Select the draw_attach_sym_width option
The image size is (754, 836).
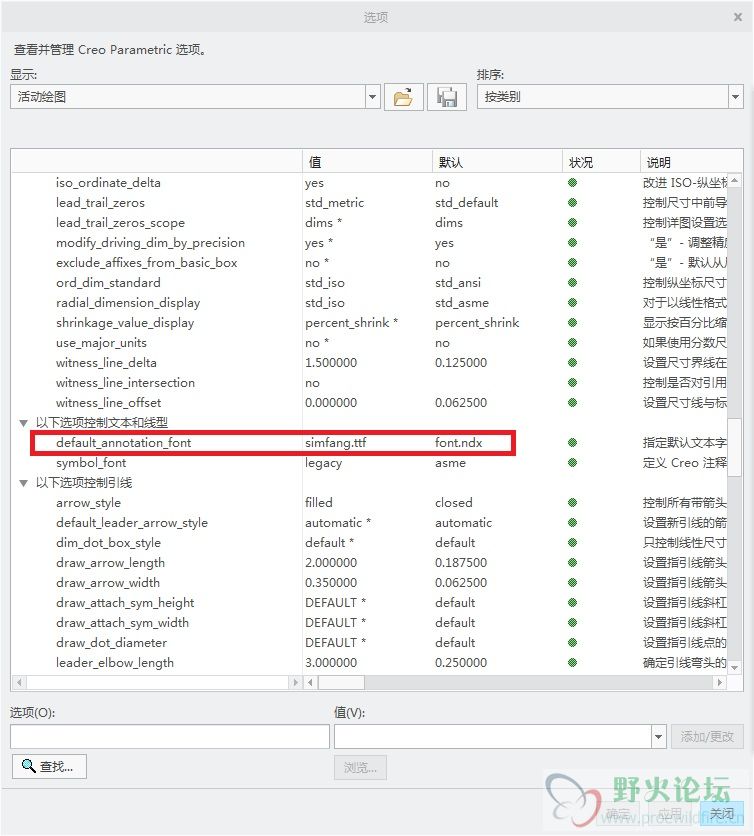[x=123, y=623]
